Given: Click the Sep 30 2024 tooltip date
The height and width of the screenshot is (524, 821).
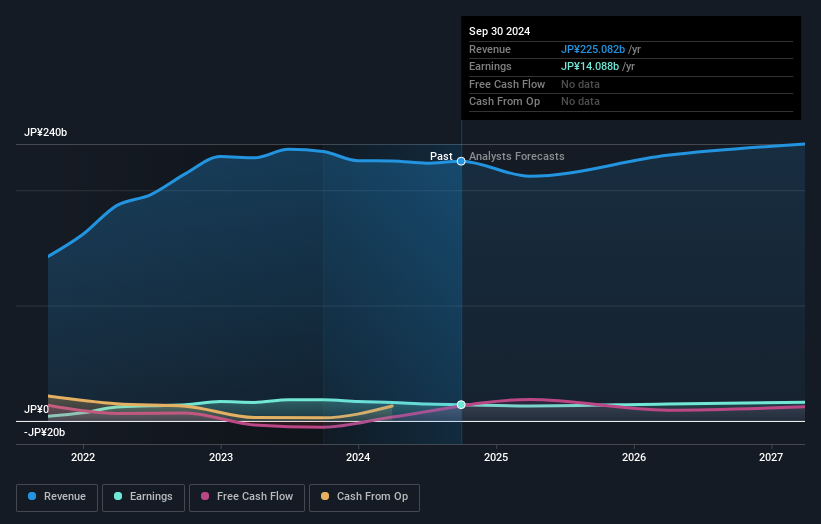Looking at the screenshot, I should click(500, 31).
